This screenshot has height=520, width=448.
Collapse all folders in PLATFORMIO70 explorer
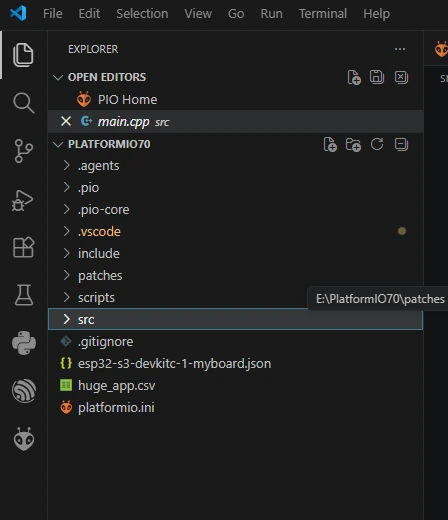click(x=401, y=144)
